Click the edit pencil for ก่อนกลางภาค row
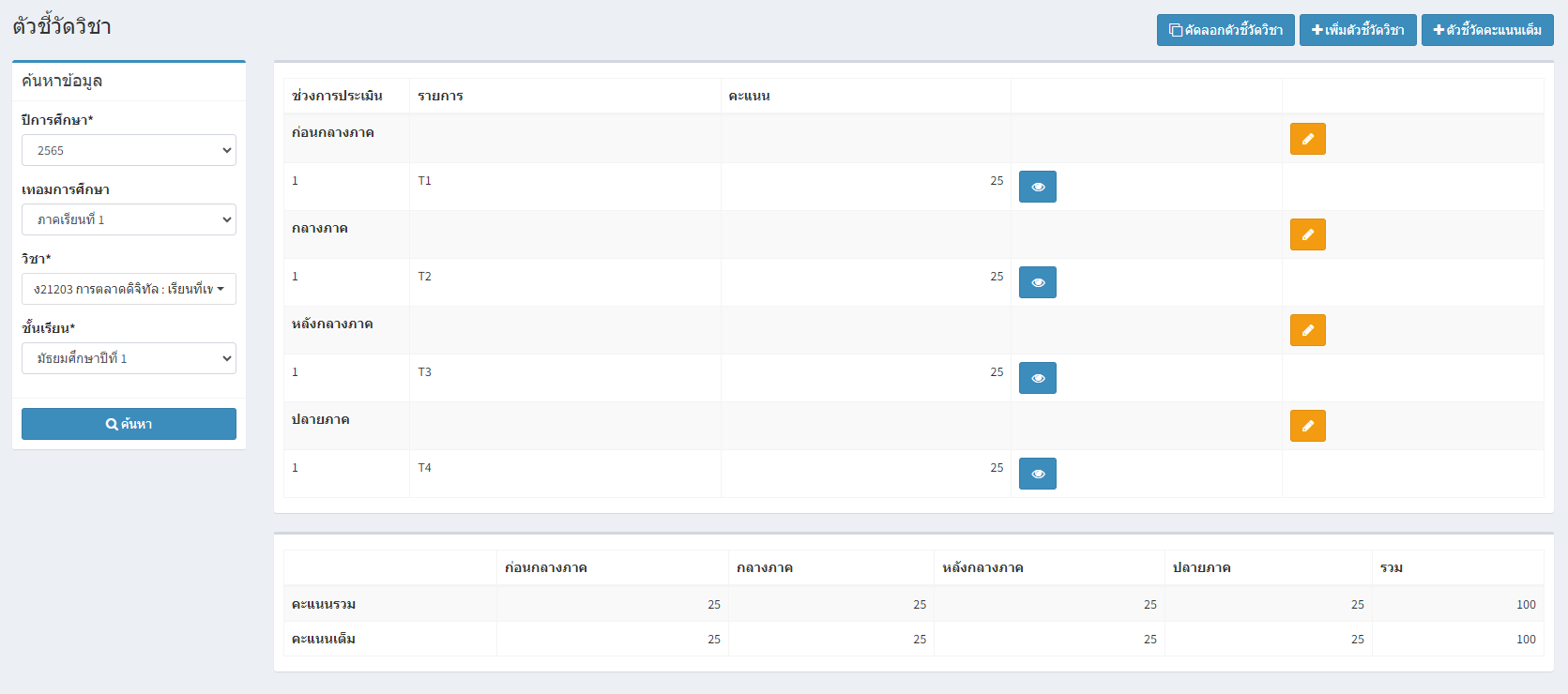 1307,139
